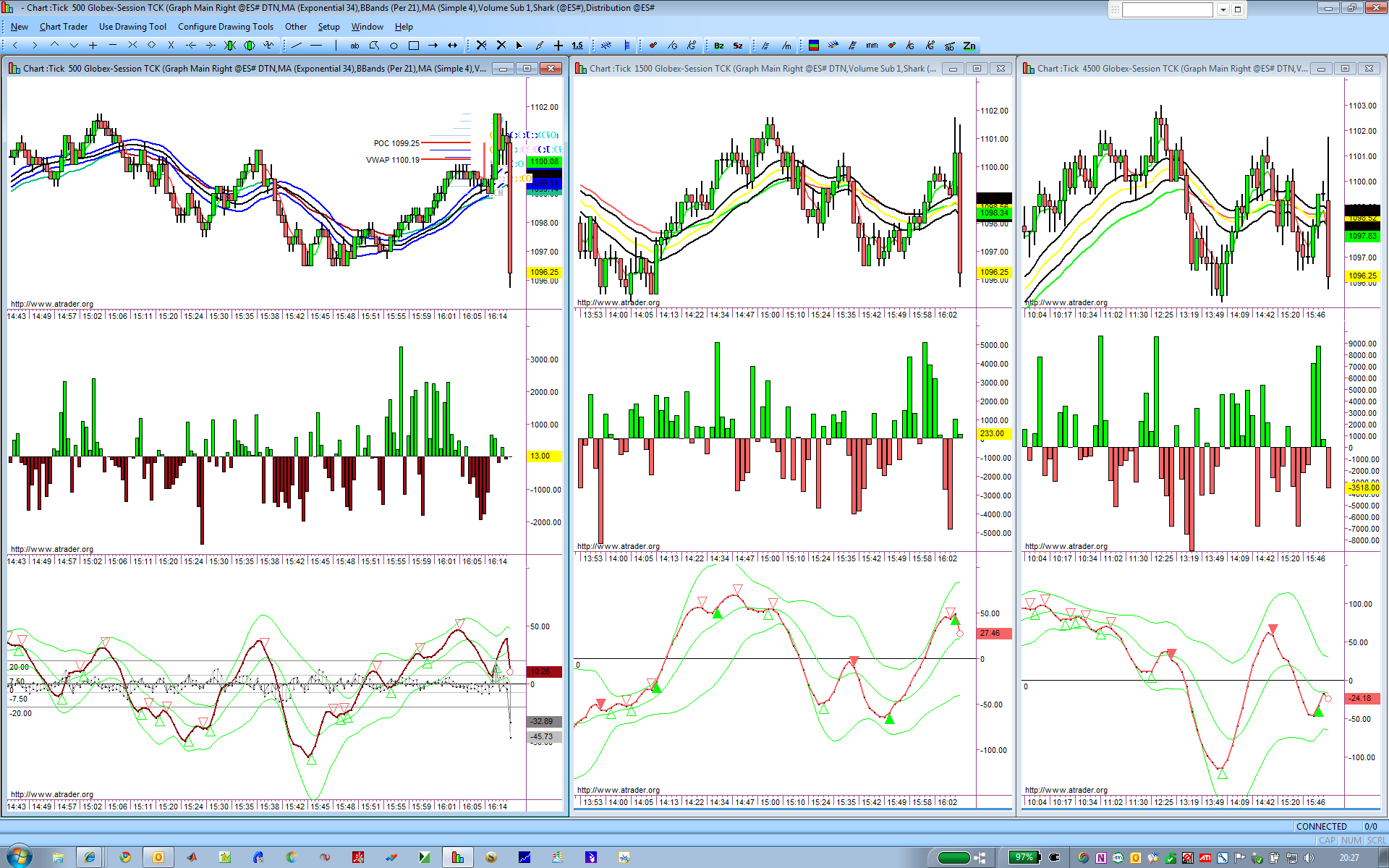Open the Configure Drawing Tools menu

click(226, 27)
